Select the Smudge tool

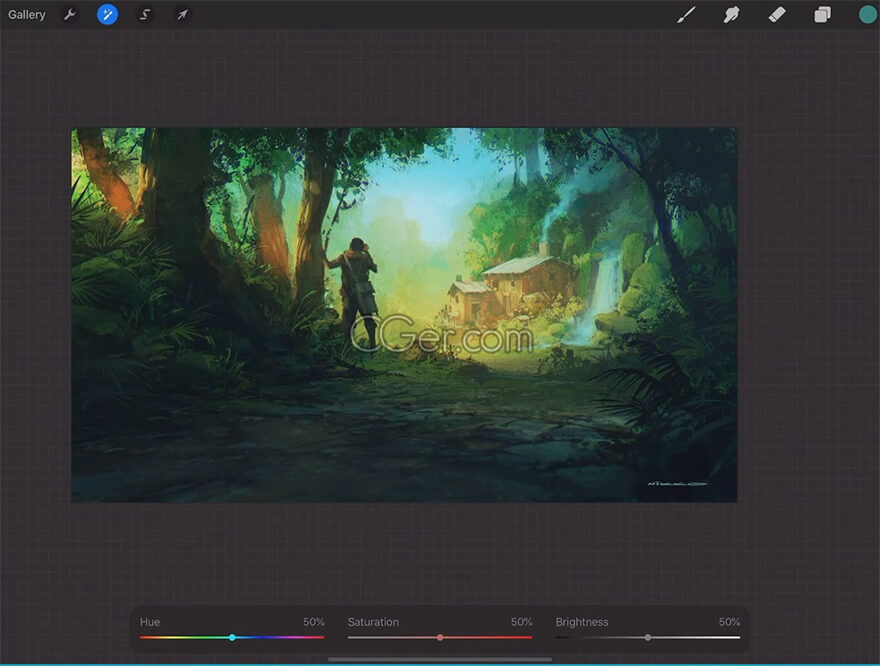[x=731, y=15]
